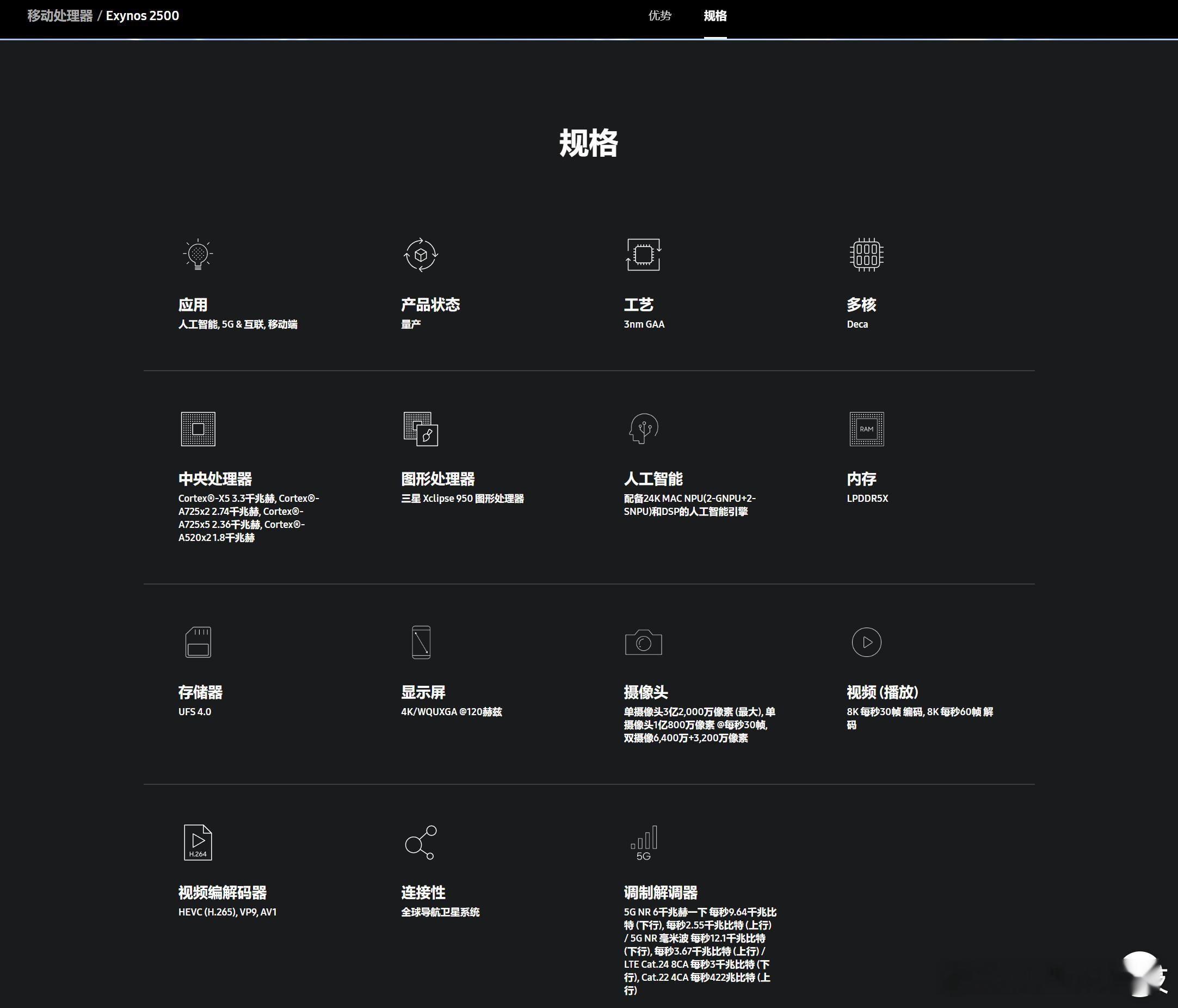
Task: Click the 量产 status value
Action: [410, 324]
